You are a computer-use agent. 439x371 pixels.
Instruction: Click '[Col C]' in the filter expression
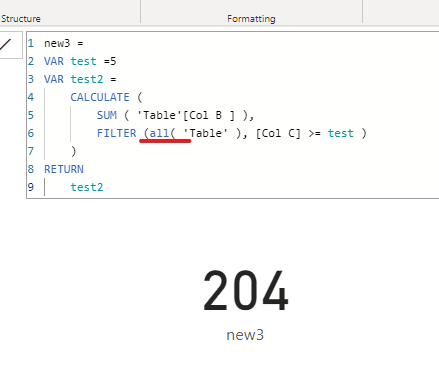coord(278,133)
